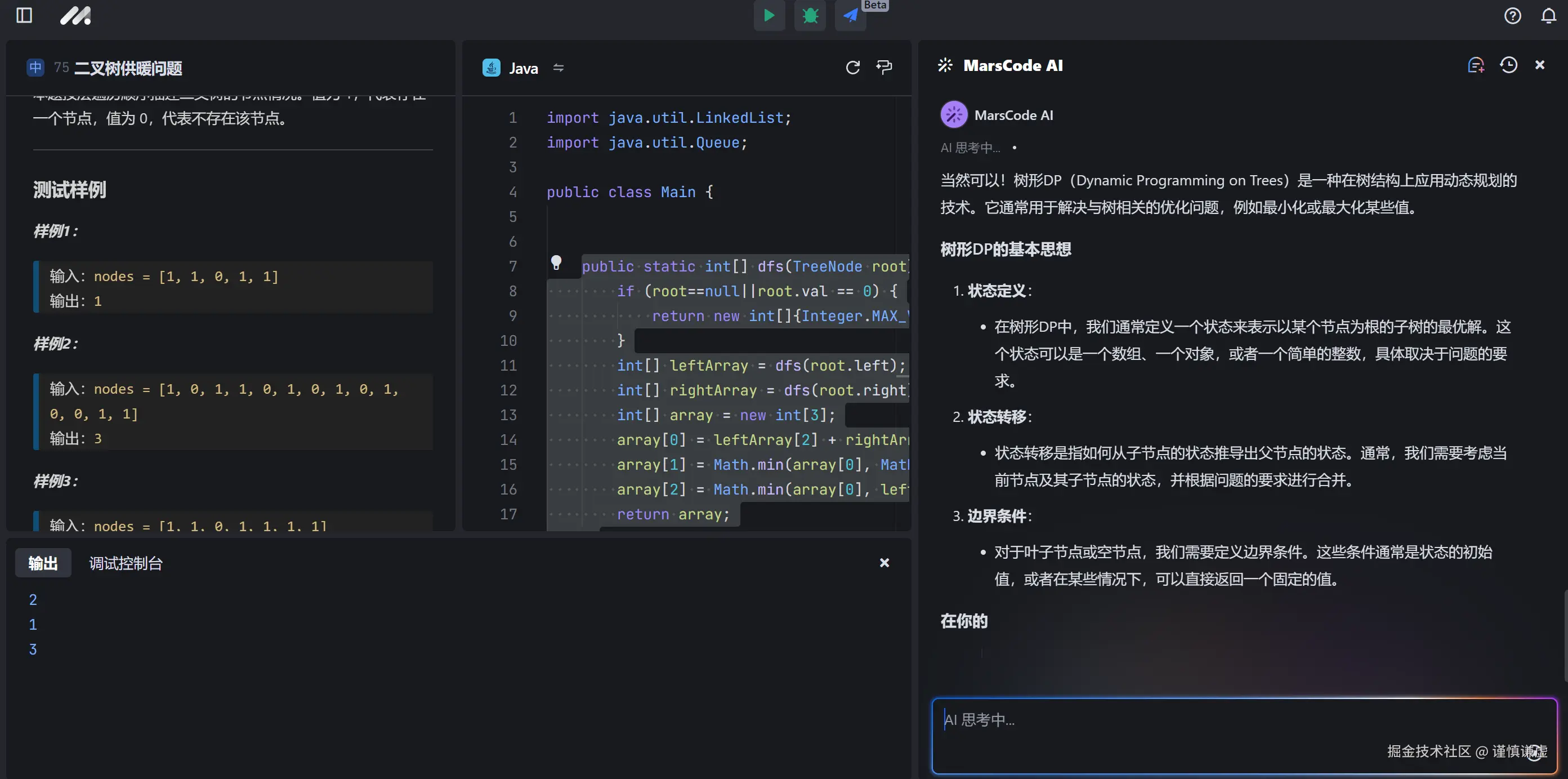Image resolution: width=1568 pixels, height=779 pixels.
Task: Run code with green play button
Action: (769, 15)
